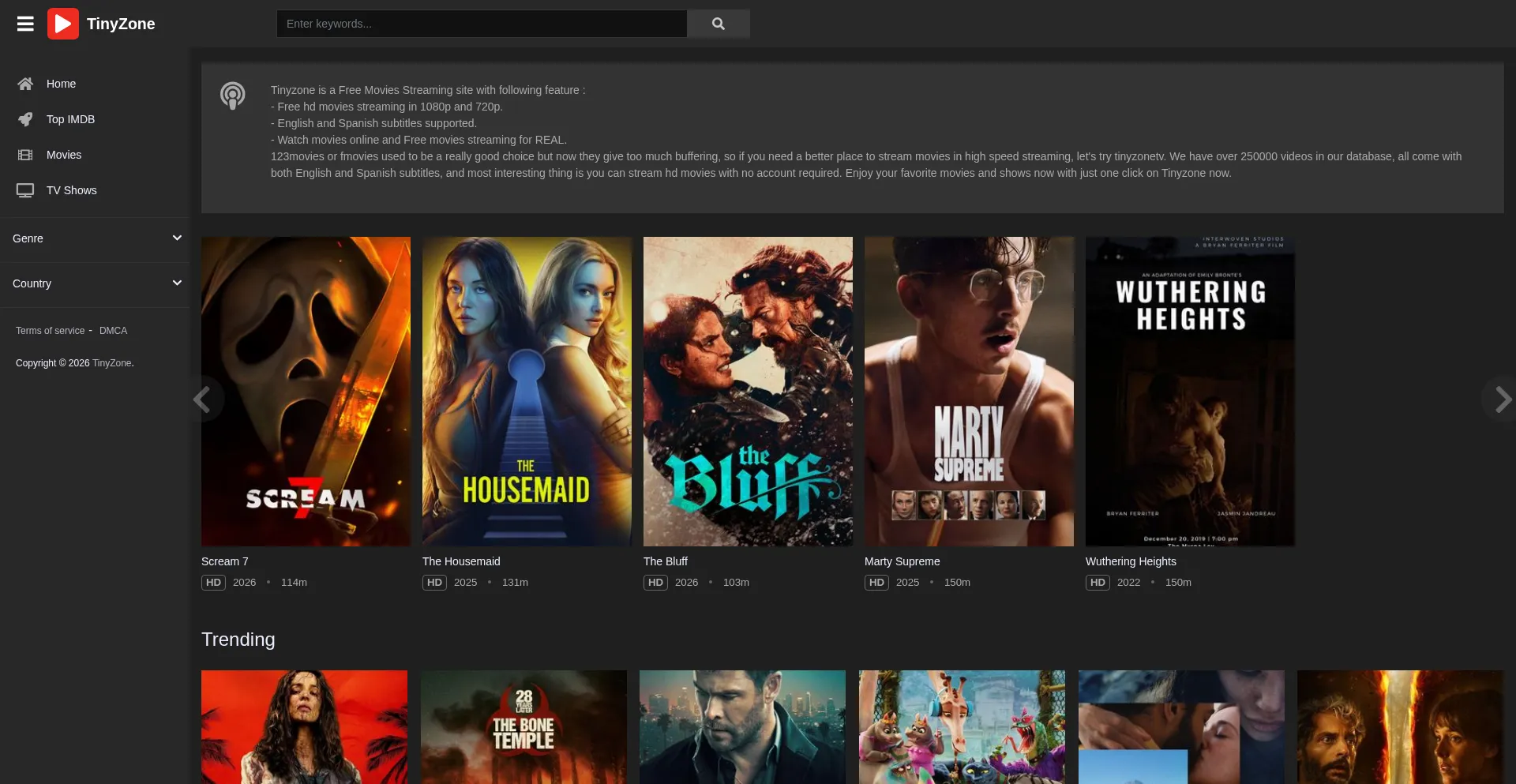Click the '2025' year under Marty Supreme

click(x=907, y=583)
